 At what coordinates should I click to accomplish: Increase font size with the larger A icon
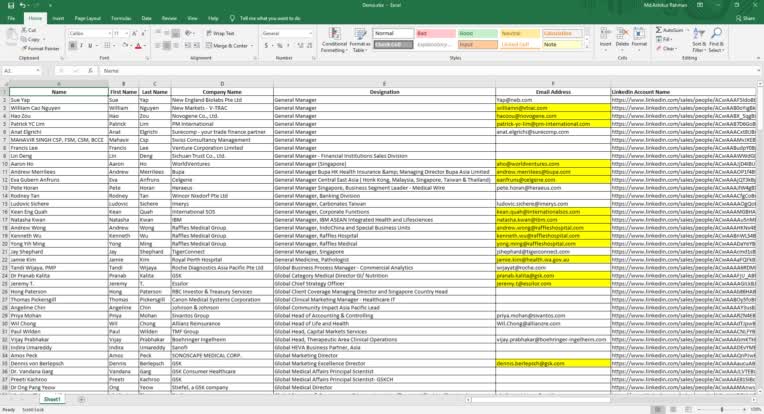(135, 34)
